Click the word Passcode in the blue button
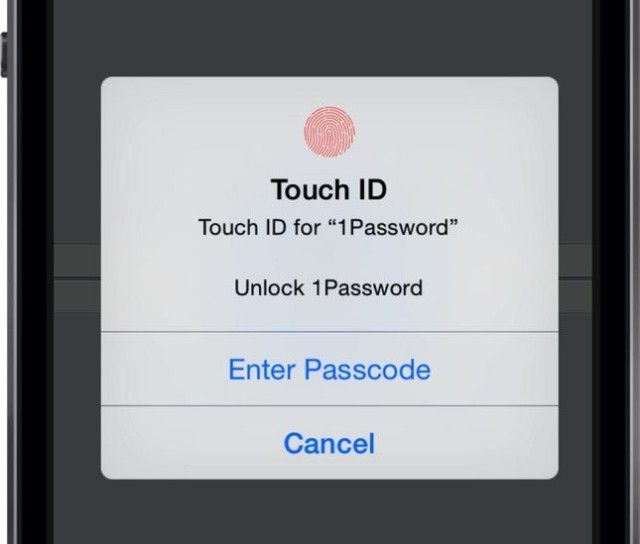This screenshot has height=544, width=640. (x=367, y=370)
